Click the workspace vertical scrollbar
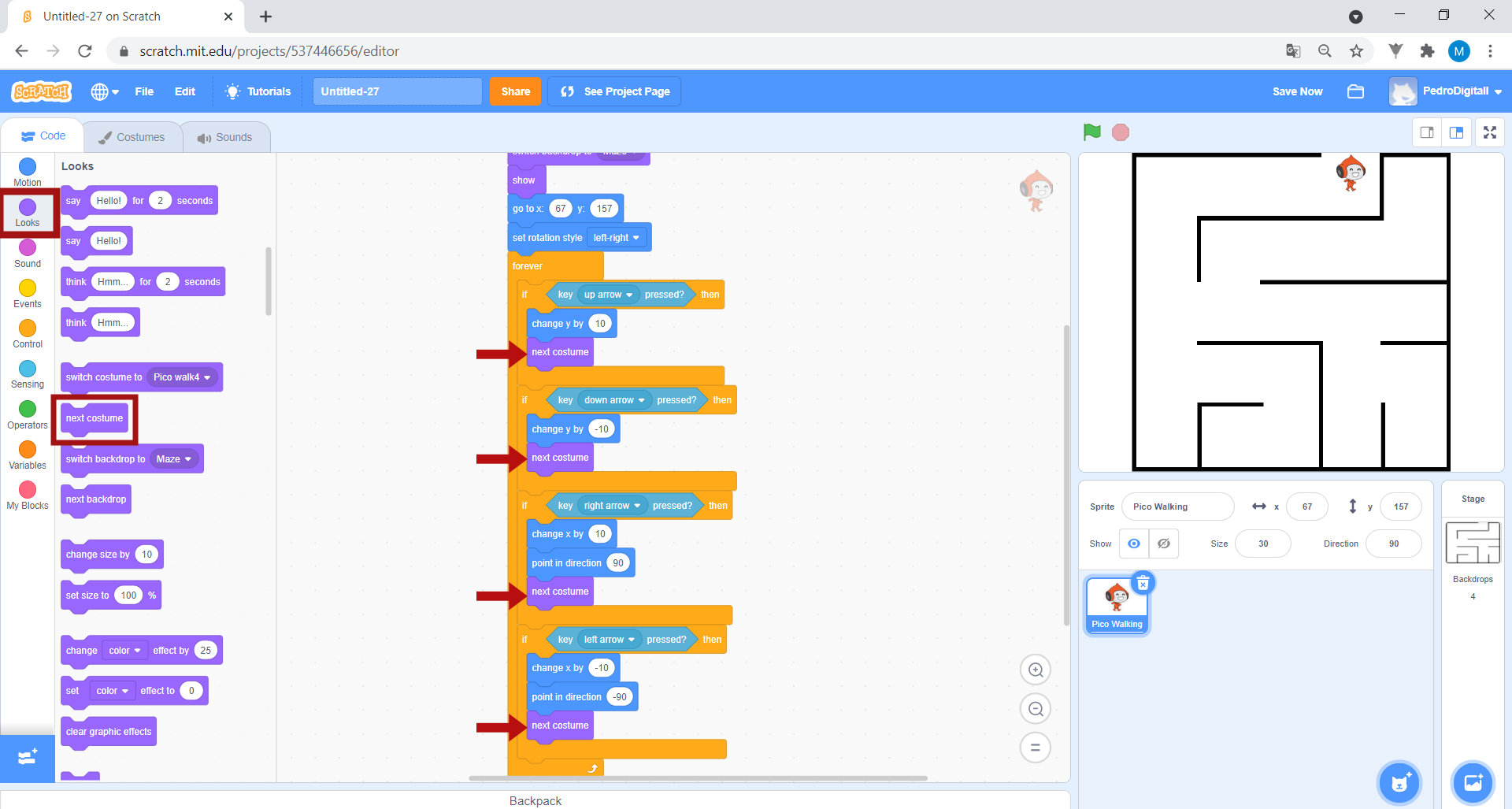The image size is (1512, 809). (x=1066, y=477)
